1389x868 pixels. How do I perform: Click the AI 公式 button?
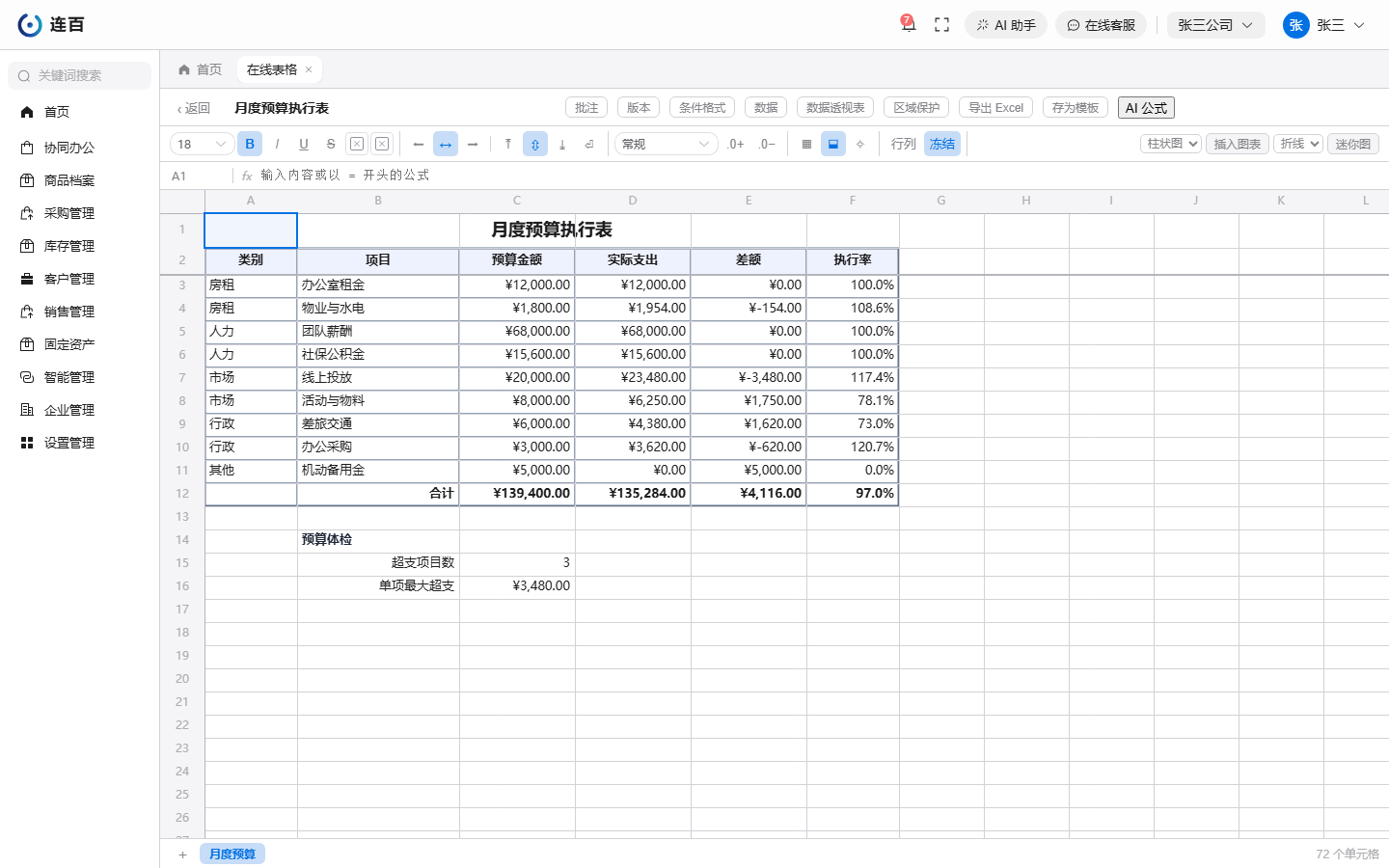[x=1146, y=108]
